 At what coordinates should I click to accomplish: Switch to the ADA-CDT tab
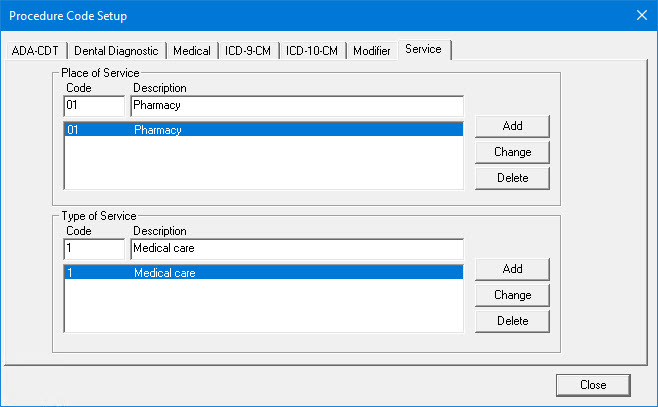pyautogui.click(x=35, y=51)
